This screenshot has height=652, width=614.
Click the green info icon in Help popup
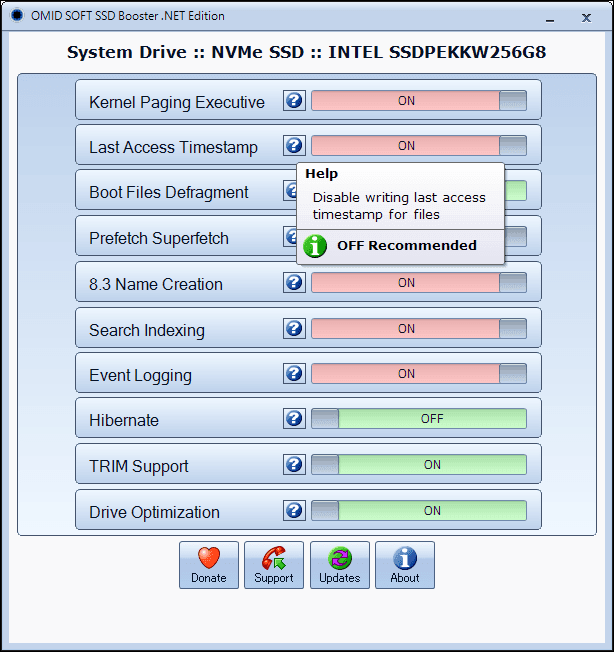pyautogui.click(x=315, y=246)
